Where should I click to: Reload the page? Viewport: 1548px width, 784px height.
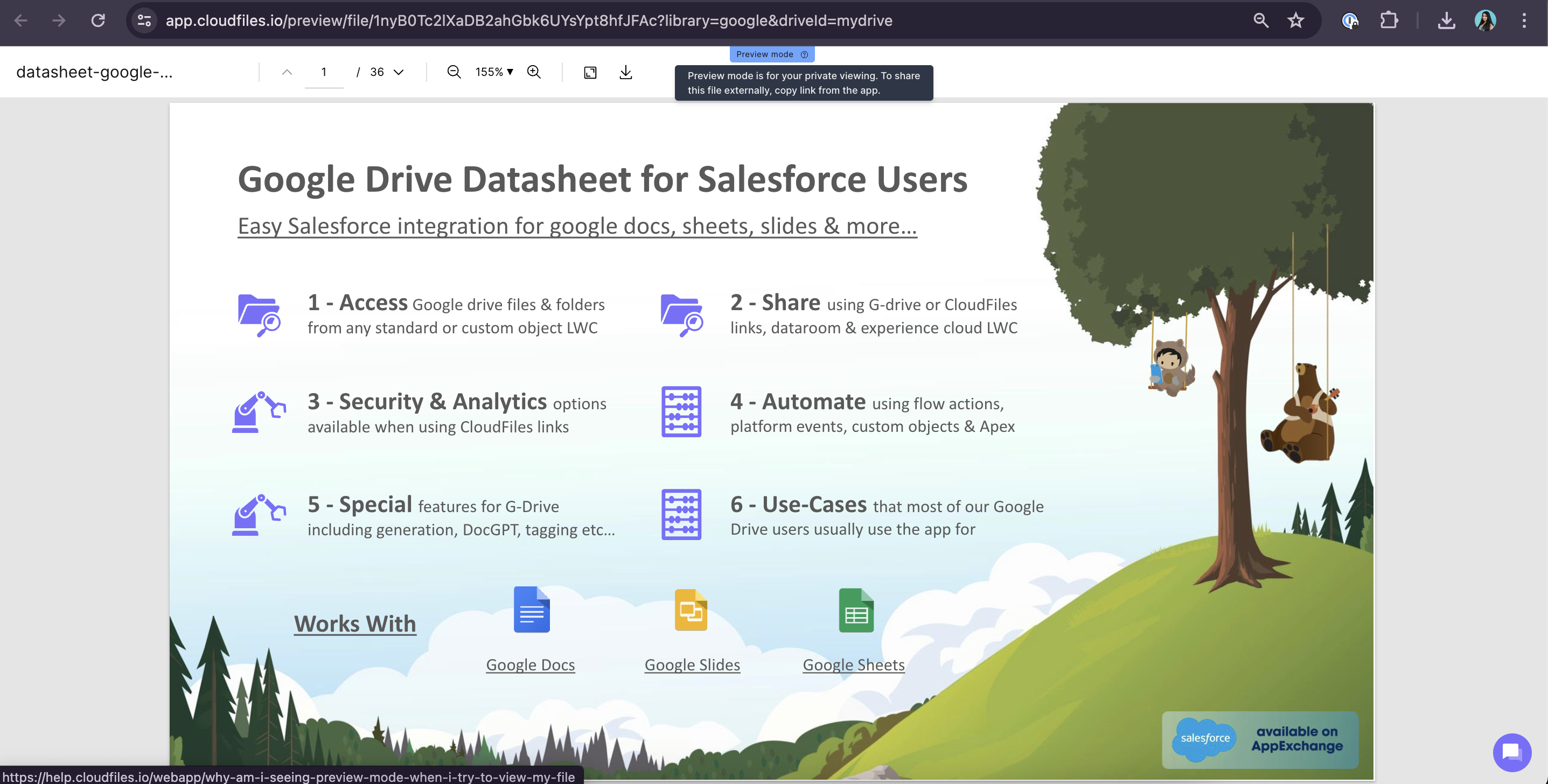98,20
